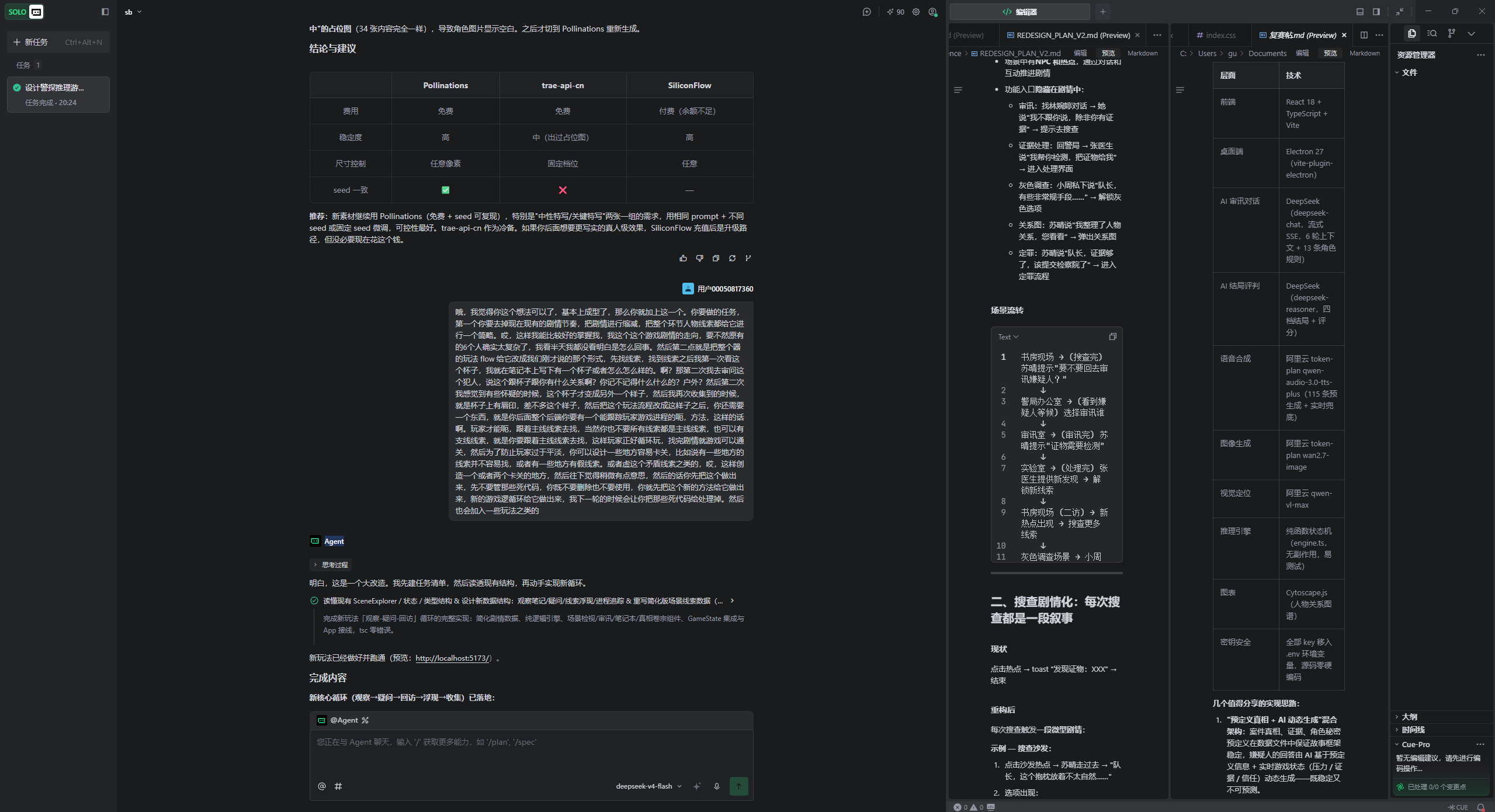Select the 编辑器 panel tab
This screenshot has width=1495, height=812.
pyautogui.click(x=1019, y=12)
